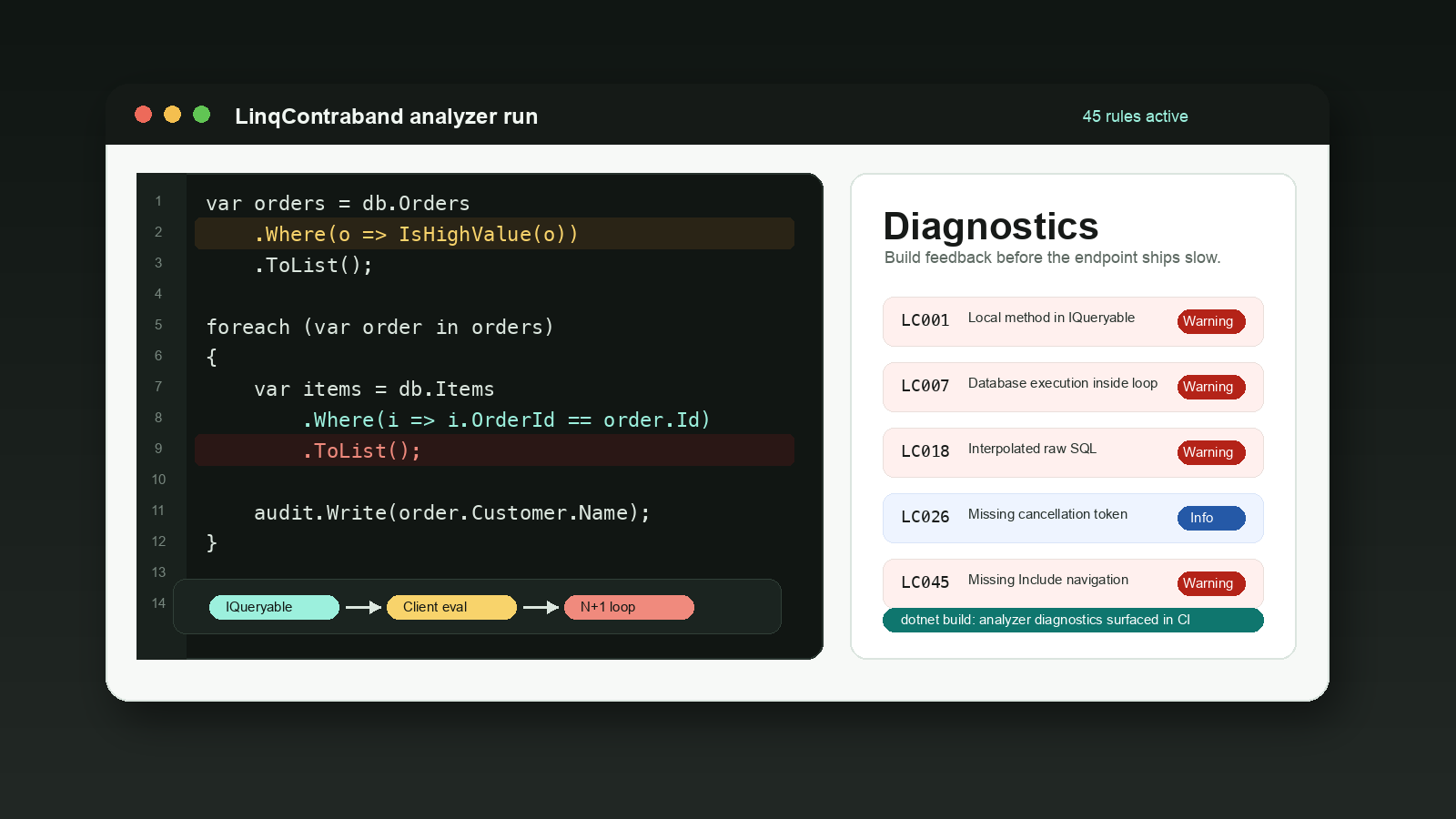1456x819 pixels.
Task: Click the Warning badge on LC018
Action: 1211,452
